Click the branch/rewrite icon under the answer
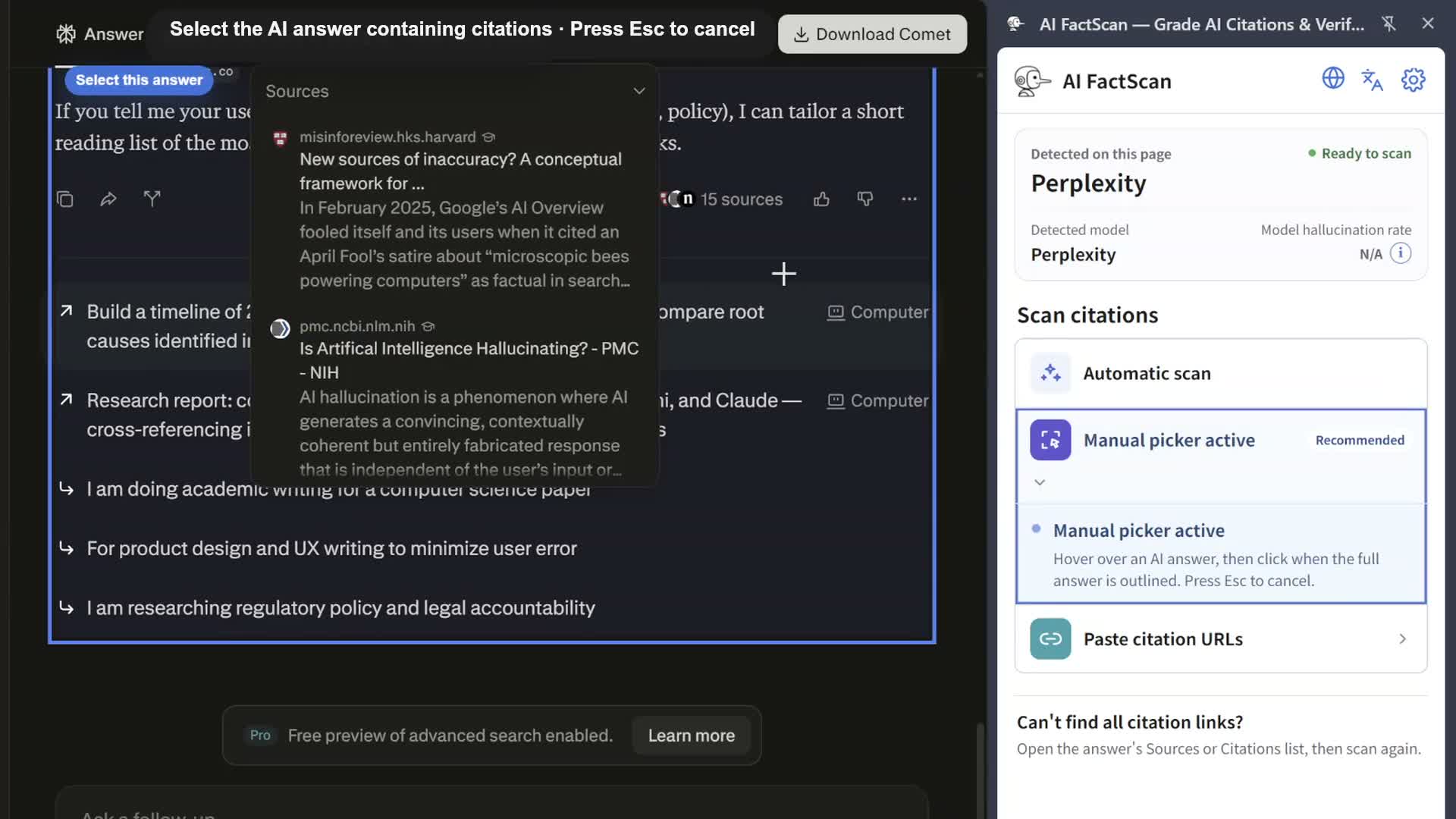This screenshot has height=819, width=1456. (x=152, y=199)
